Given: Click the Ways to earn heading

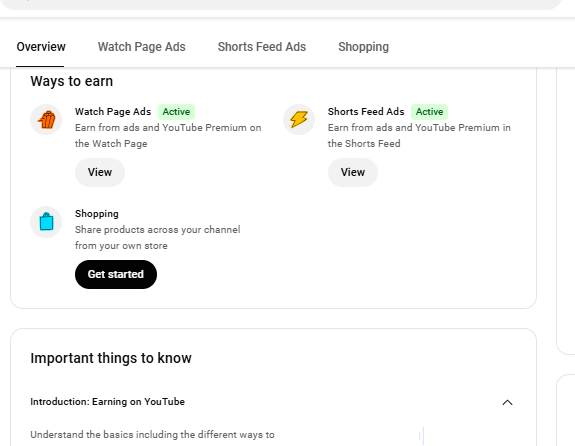Looking at the screenshot, I should pos(72,81).
